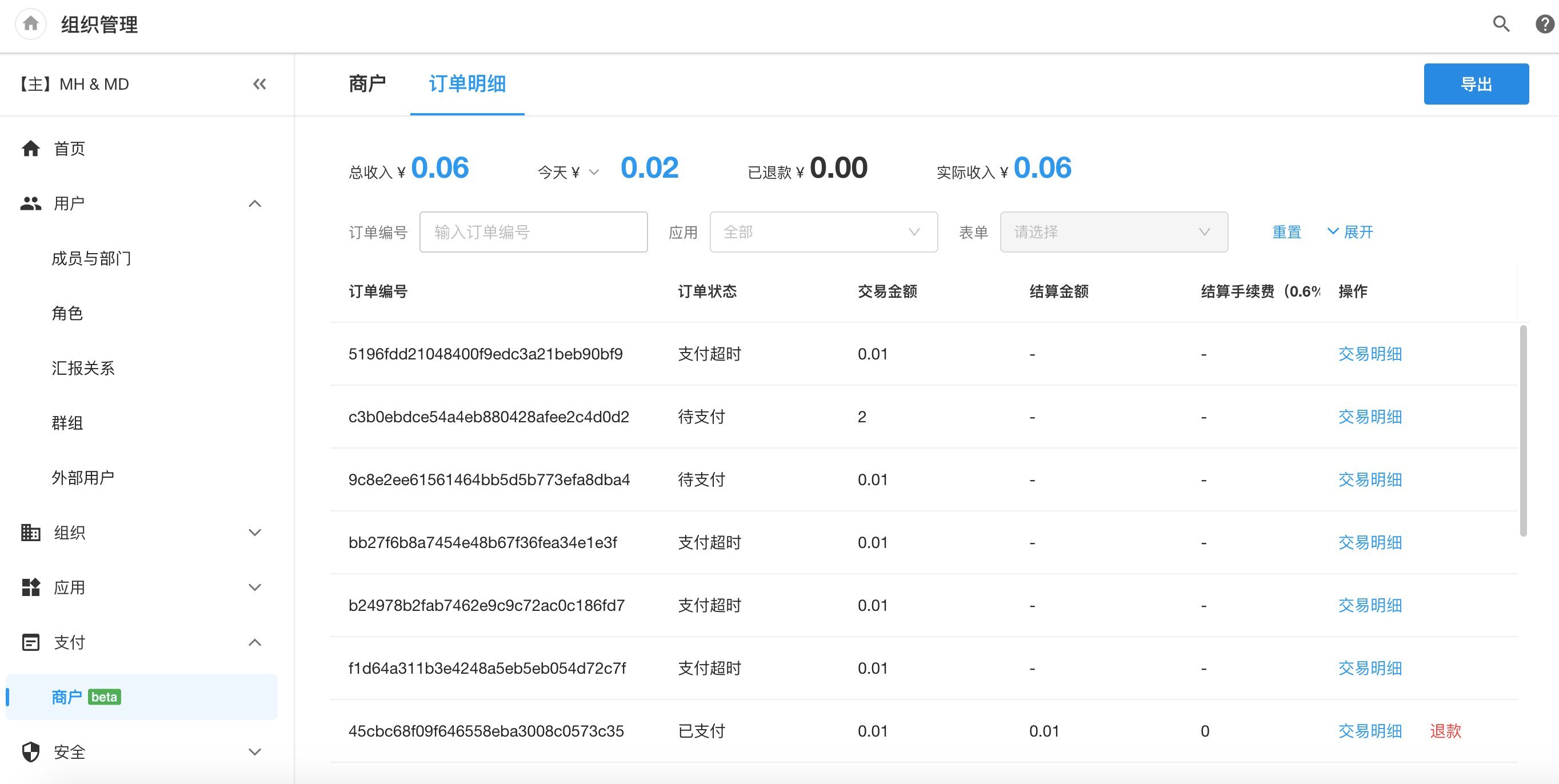Viewport: 1559px width, 784px height.
Task: Open 交易明细 for order f1d64a31
Action: coord(1370,669)
